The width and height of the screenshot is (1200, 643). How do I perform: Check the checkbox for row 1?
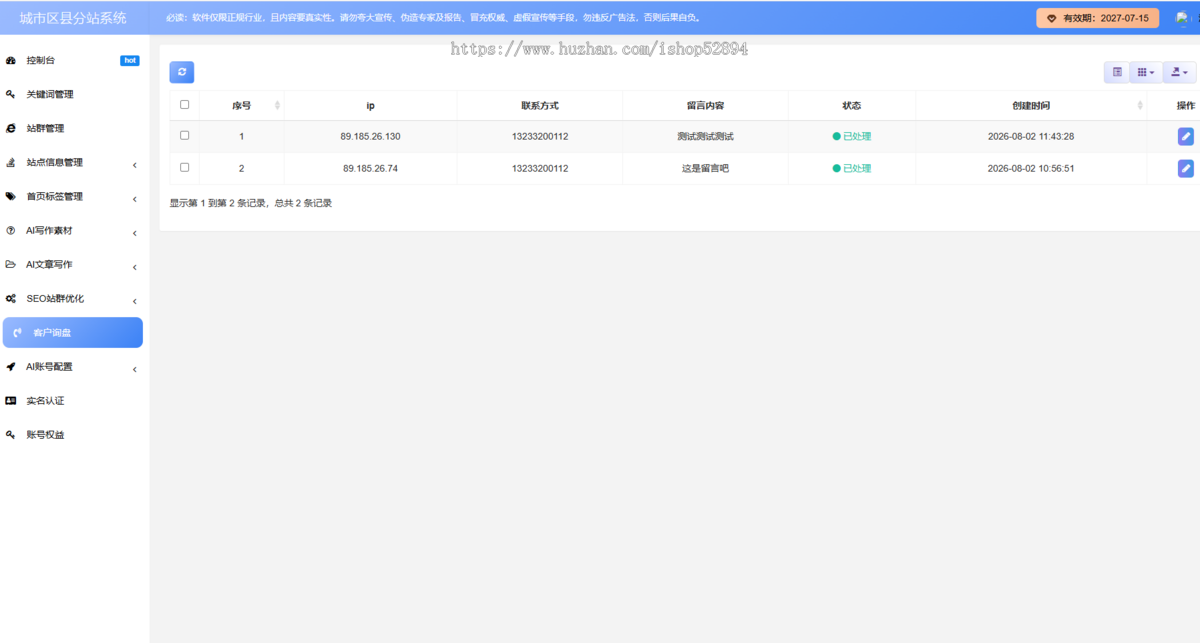pos(184,136)
